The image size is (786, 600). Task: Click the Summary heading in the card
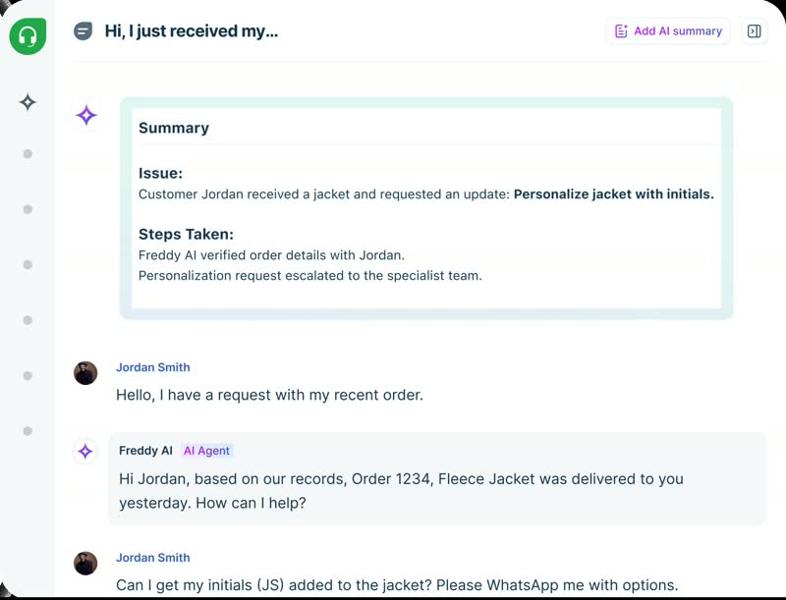[174, 128]
